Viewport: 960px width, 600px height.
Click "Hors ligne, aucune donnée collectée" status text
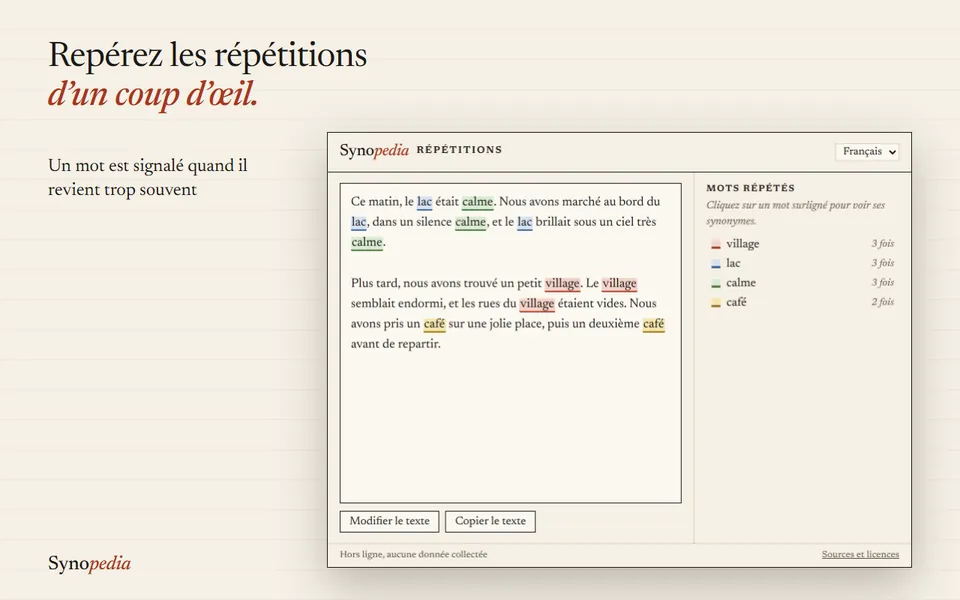click(413, 555)
